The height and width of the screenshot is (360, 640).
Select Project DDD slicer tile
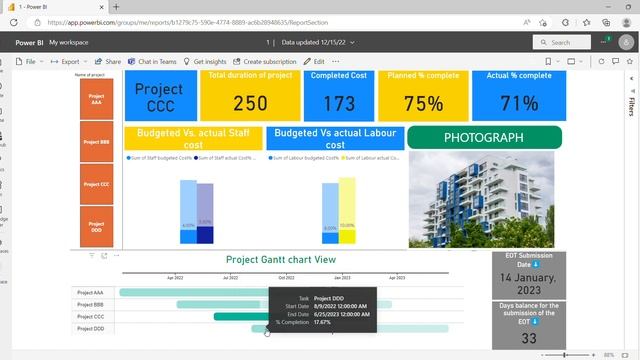97,227
